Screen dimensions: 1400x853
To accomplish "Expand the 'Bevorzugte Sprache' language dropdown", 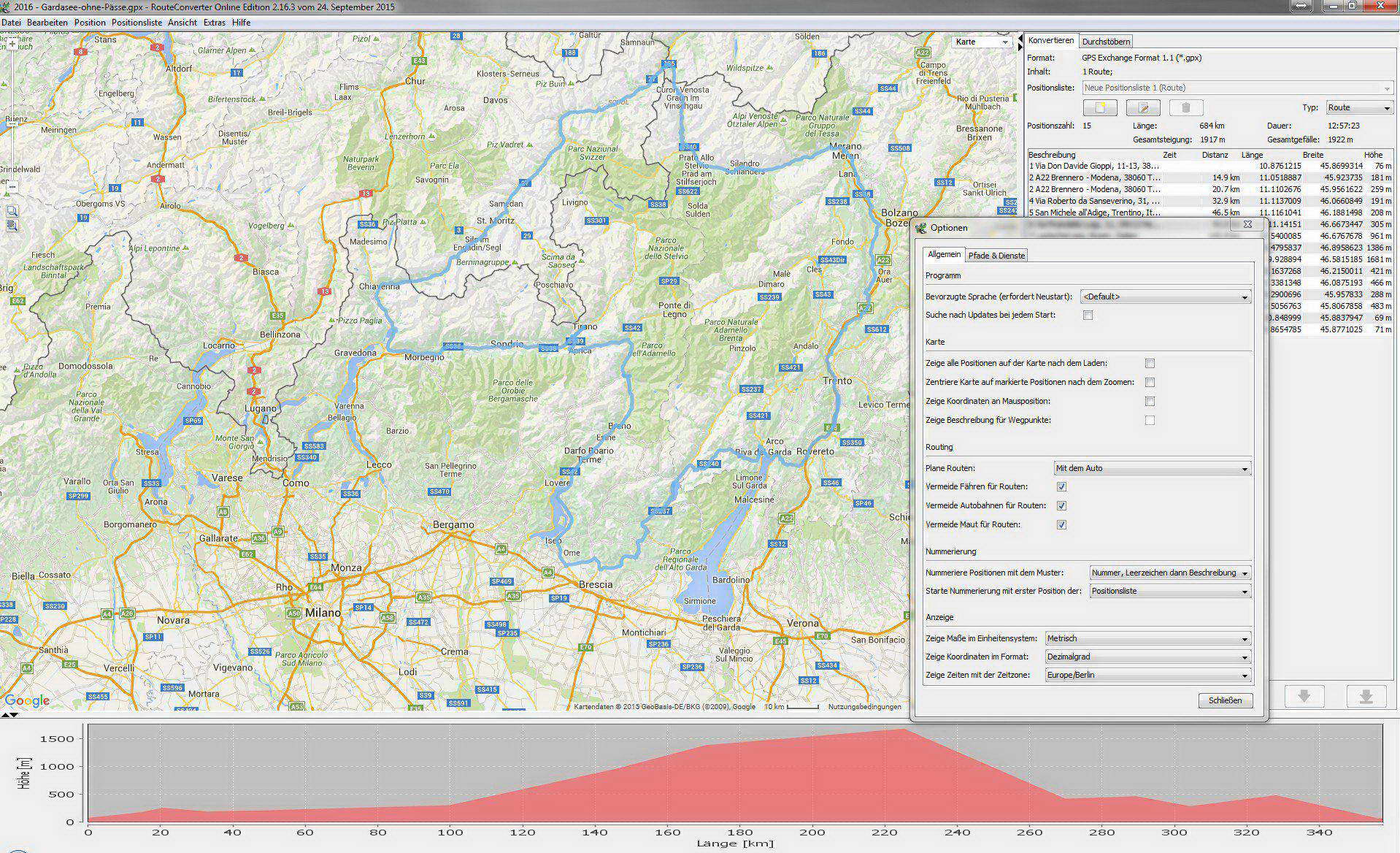I will [1165, 297].
